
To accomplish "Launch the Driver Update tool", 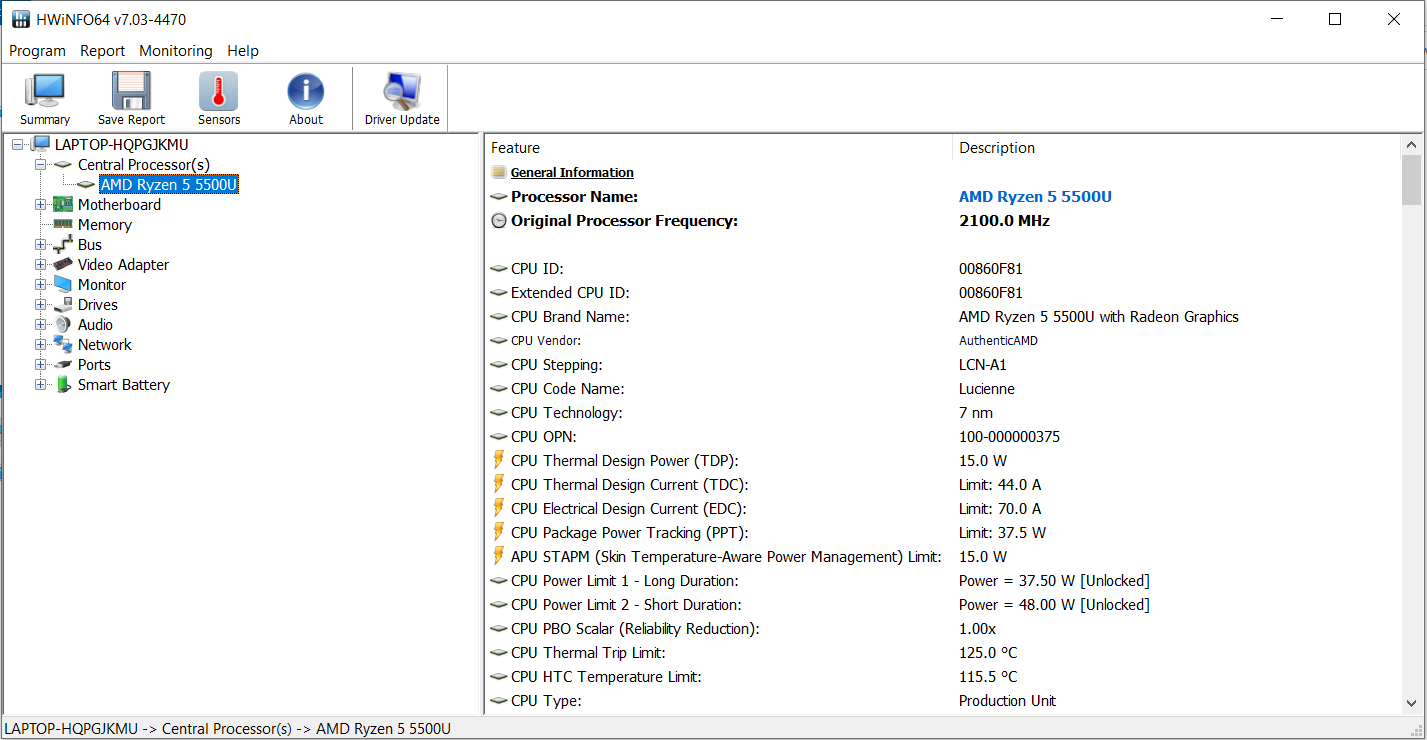I will (x=402, y=92).
